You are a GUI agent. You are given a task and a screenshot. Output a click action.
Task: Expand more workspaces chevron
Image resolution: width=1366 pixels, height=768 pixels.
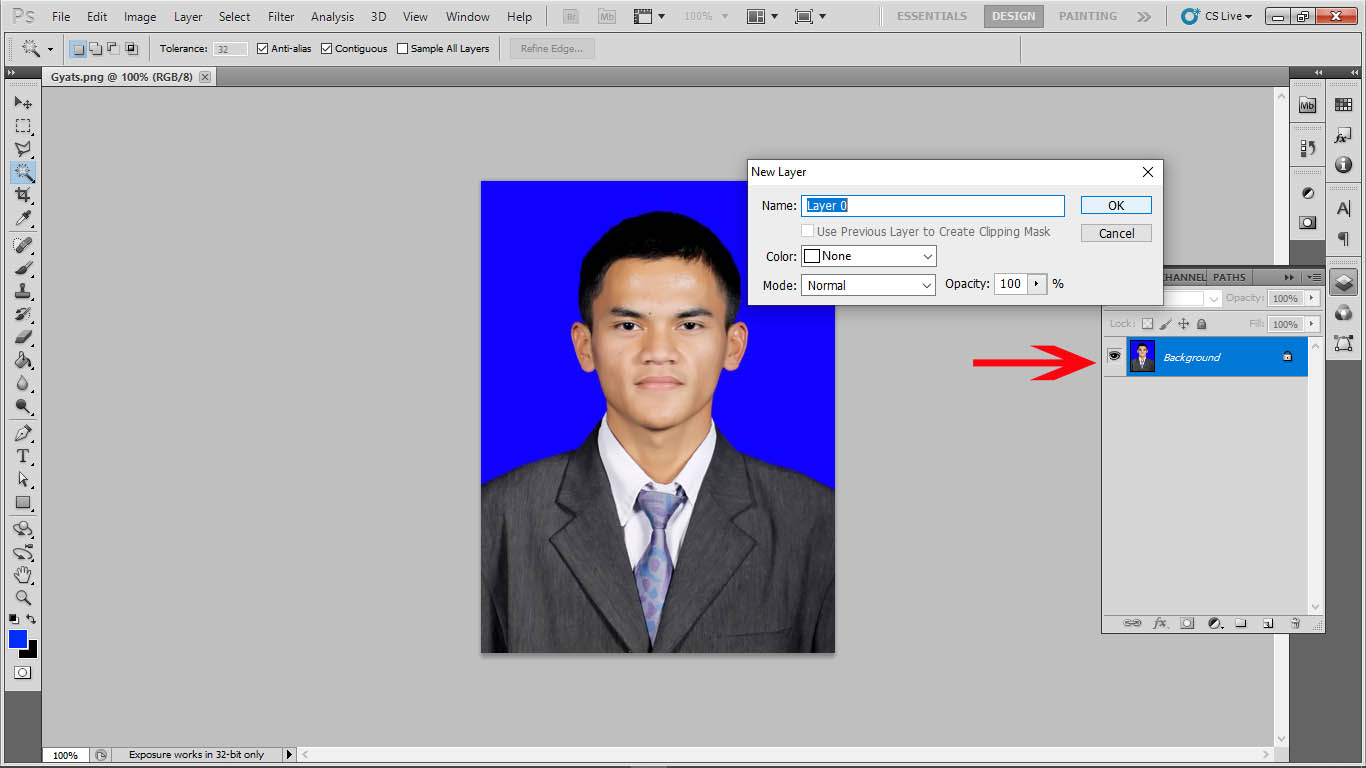(1144, 16)
